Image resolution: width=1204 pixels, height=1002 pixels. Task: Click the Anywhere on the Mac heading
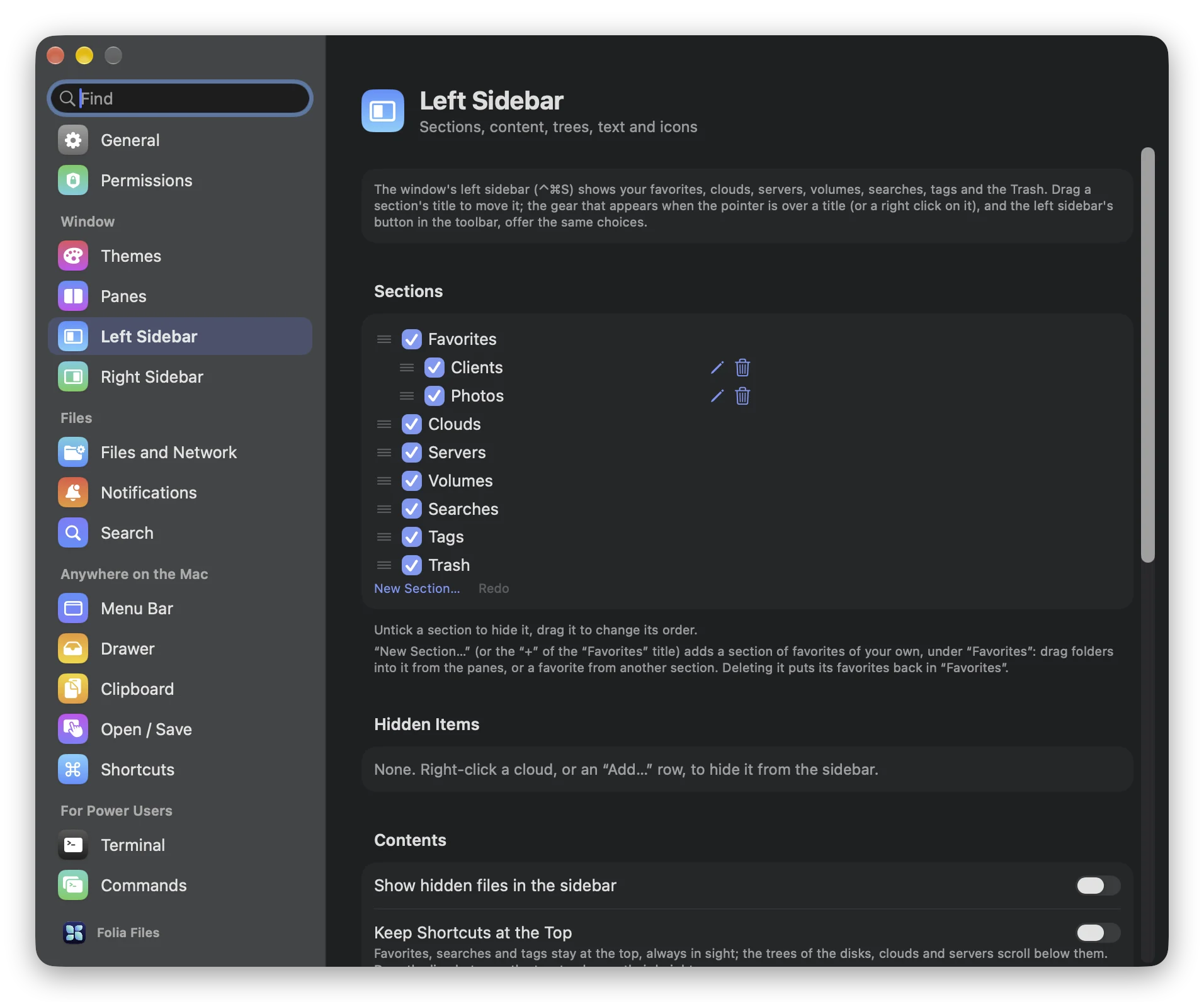click(134, 574)
